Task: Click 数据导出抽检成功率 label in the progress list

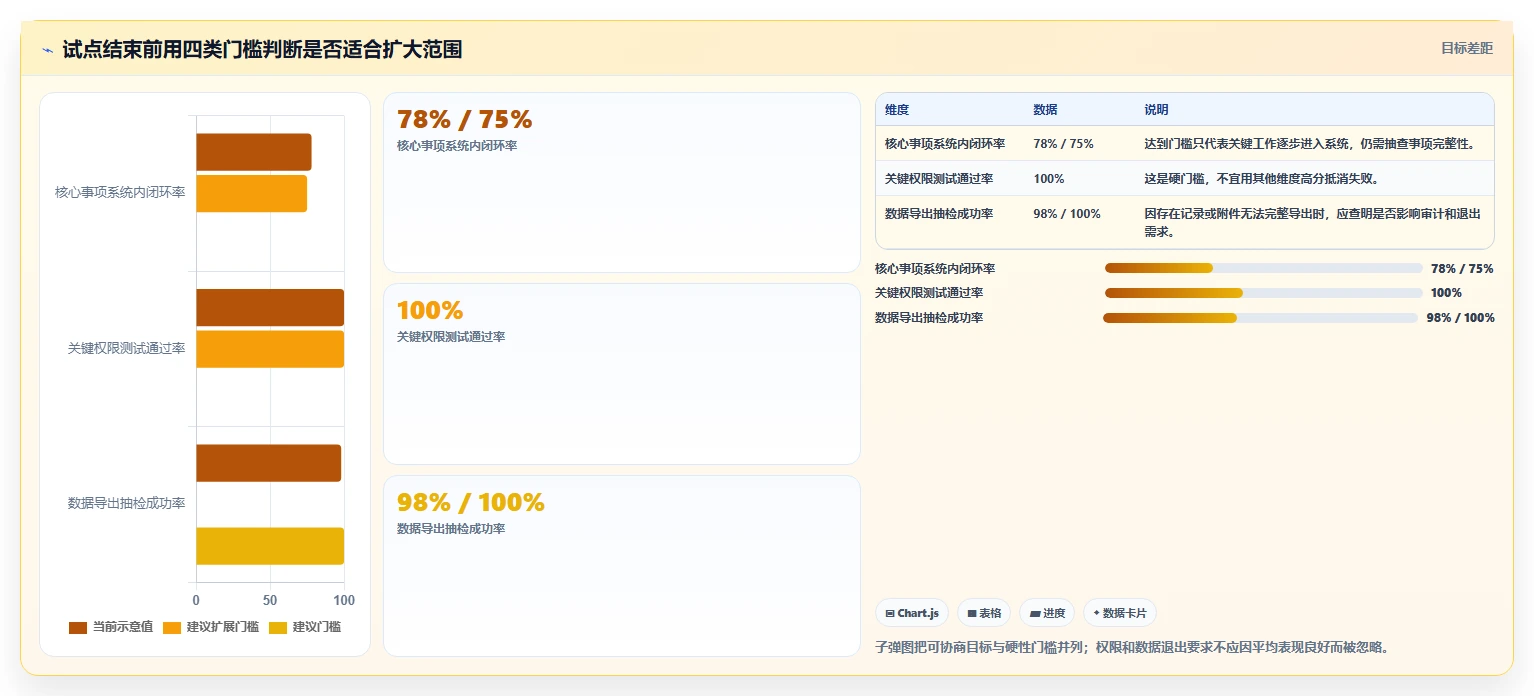Action: (x=929, y=318)
